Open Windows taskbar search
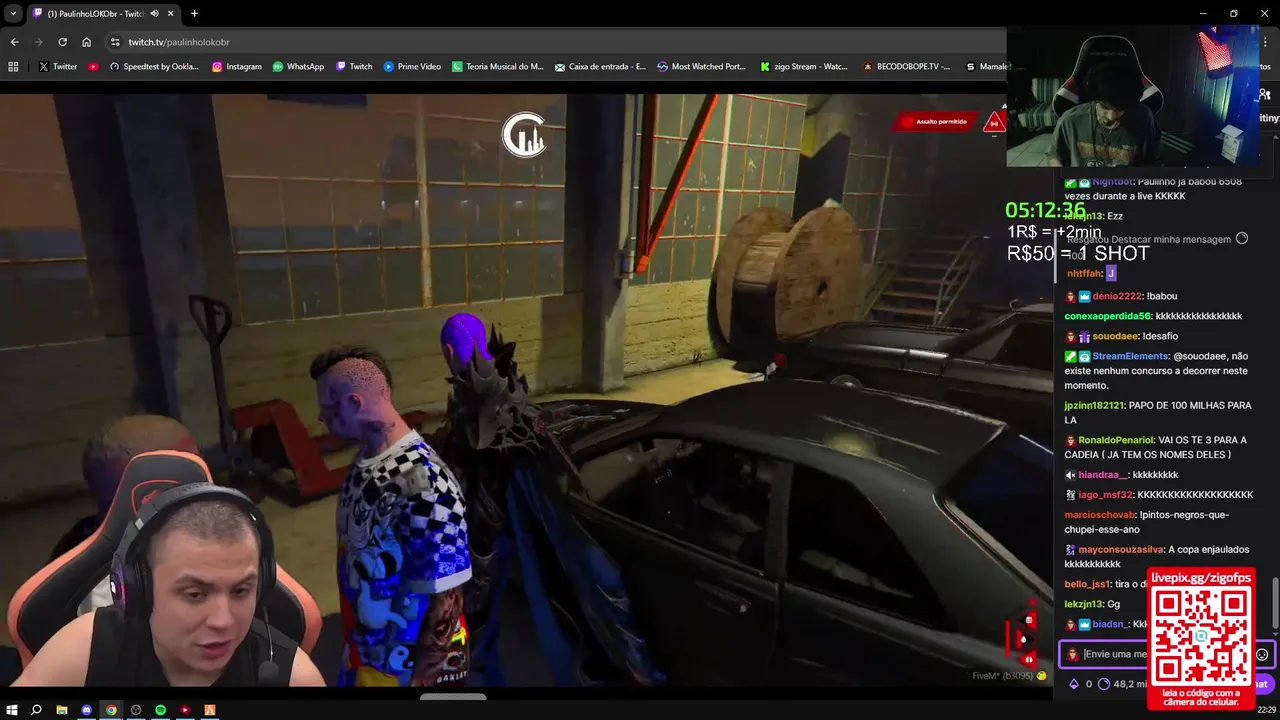Screen dimensions: 1280x720 click(x=36, y=710)
